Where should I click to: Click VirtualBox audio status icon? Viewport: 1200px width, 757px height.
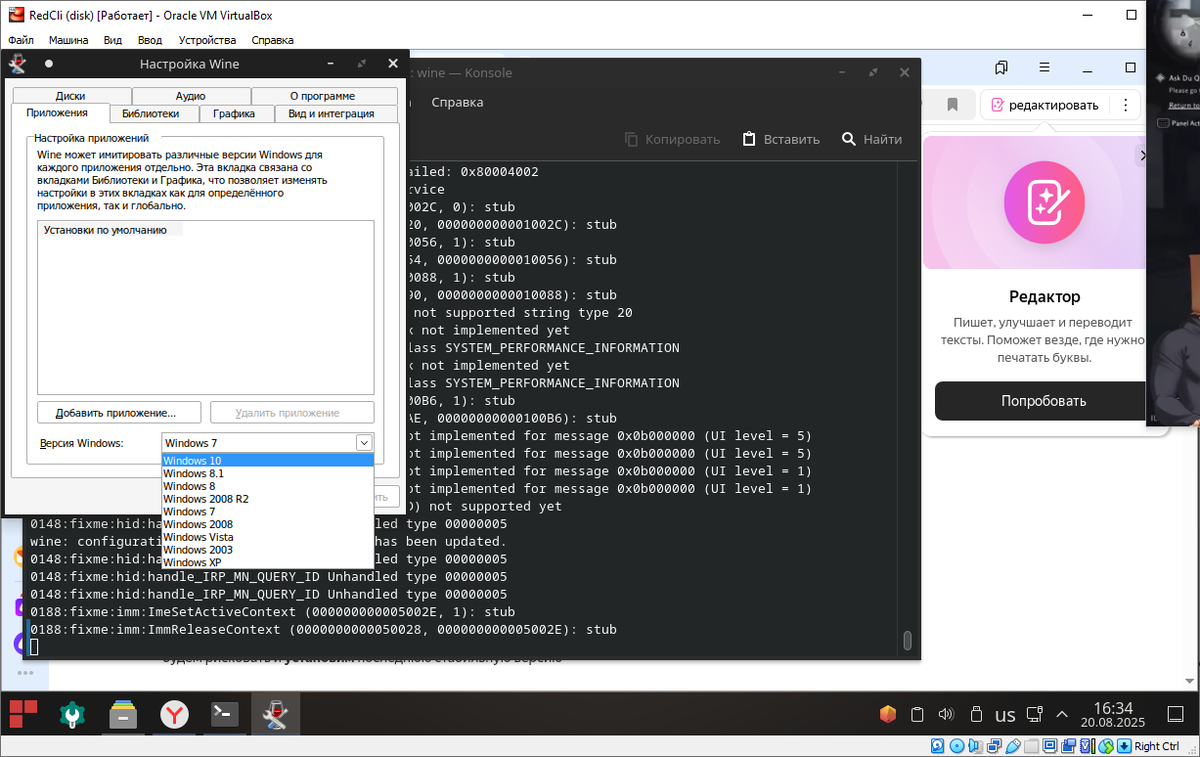point(975,746)
